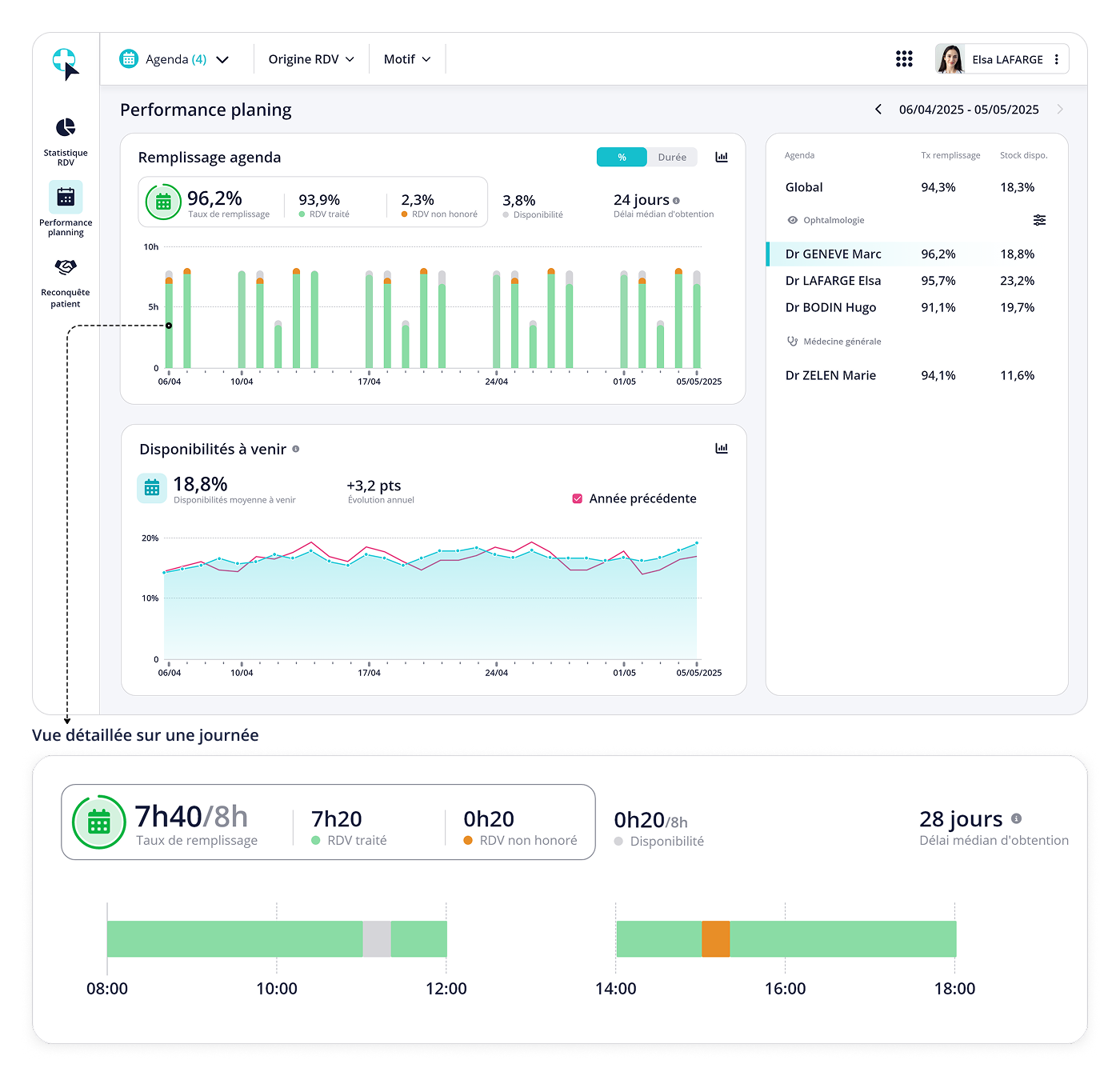Open filter sliders icon in Ophtalmologie row
The width and height of the screenshot is (1120, 1076).
coord(1039,220)
